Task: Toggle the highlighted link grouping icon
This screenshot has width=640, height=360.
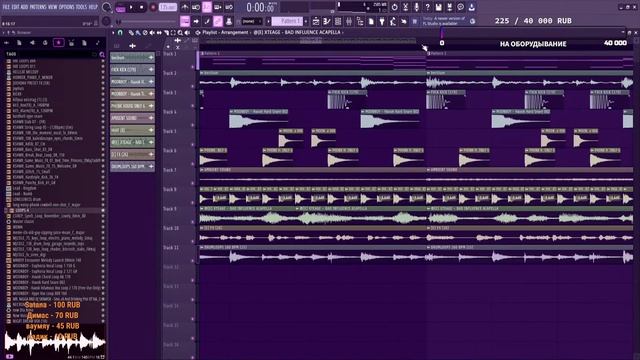Action: click(218, 21)
